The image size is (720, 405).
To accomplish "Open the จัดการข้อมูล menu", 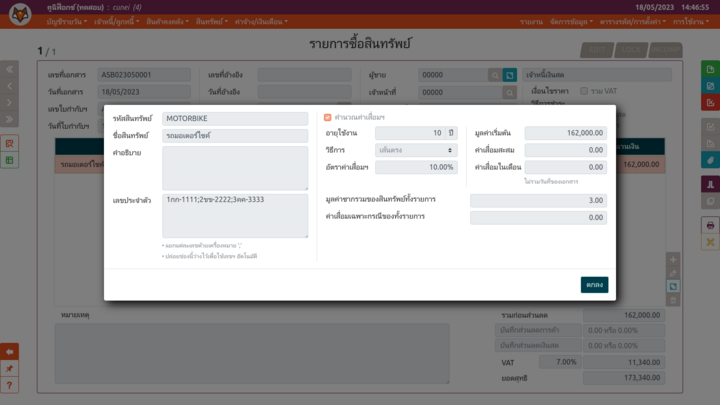I will pyautogui.click(x=572, y=22).
